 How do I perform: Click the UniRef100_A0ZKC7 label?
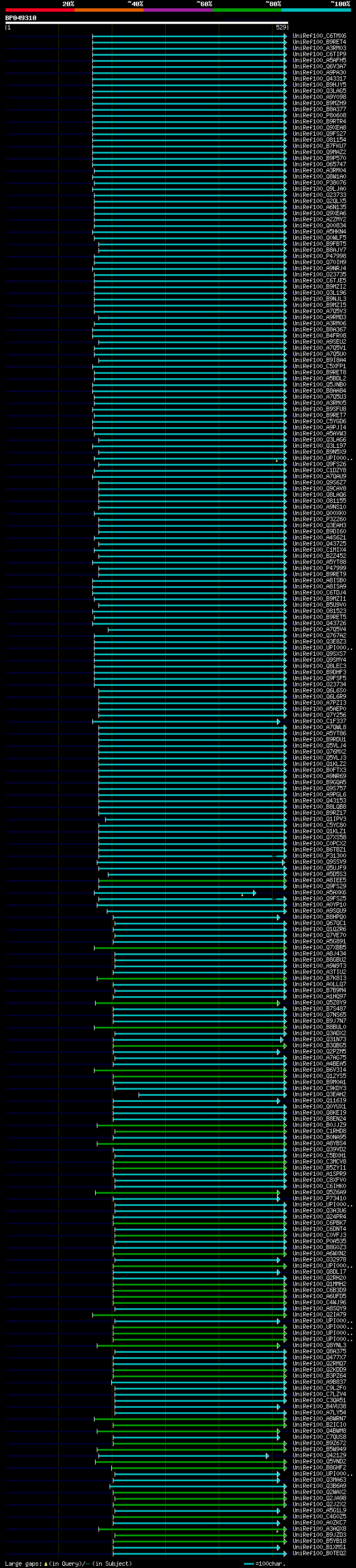tap(319, 1523)
